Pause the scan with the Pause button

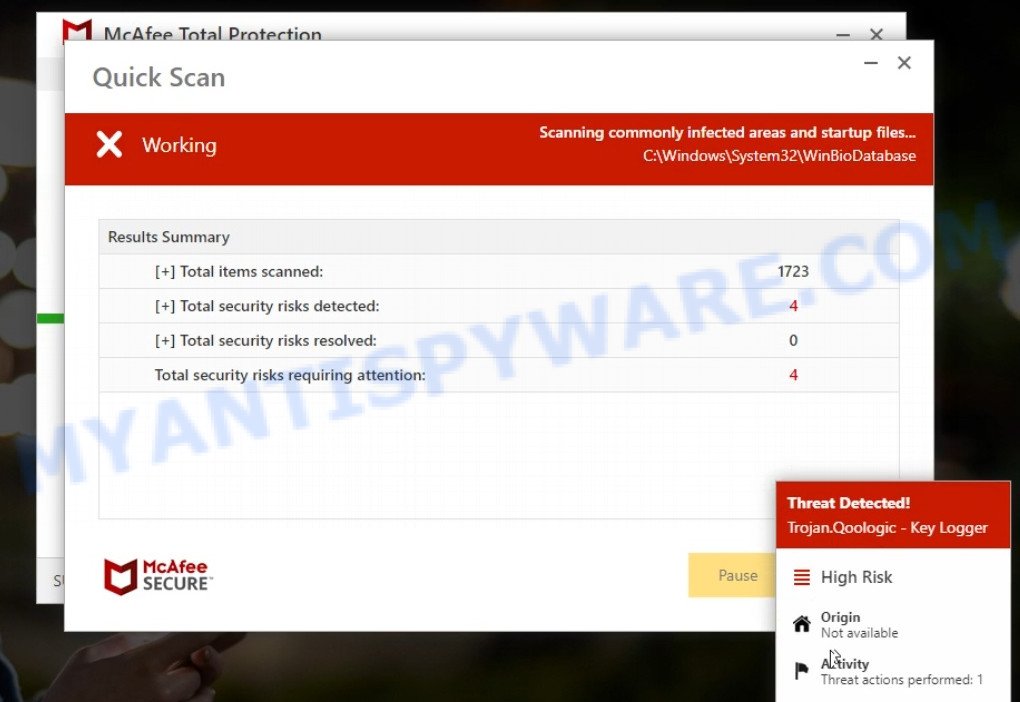[x=732, y=575]
